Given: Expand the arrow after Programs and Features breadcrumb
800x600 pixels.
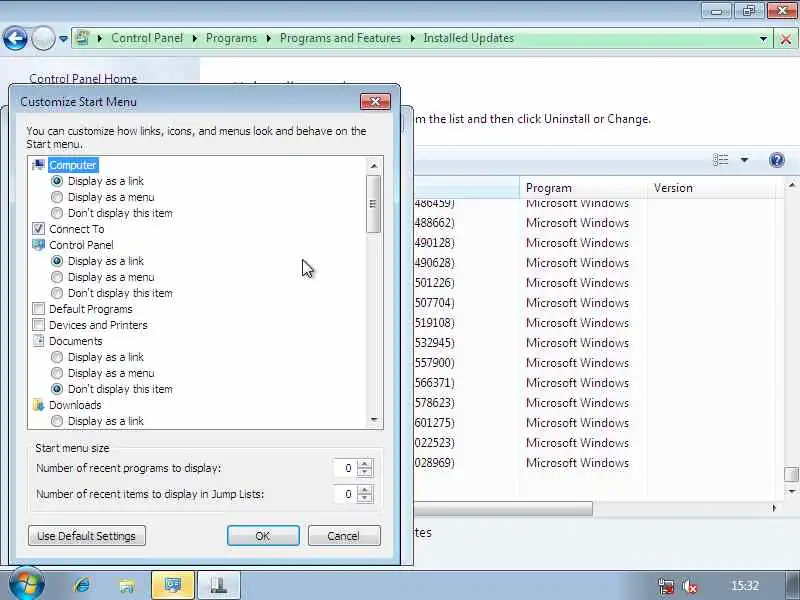Looking at the screenshot, I should (x=412, y=38).
